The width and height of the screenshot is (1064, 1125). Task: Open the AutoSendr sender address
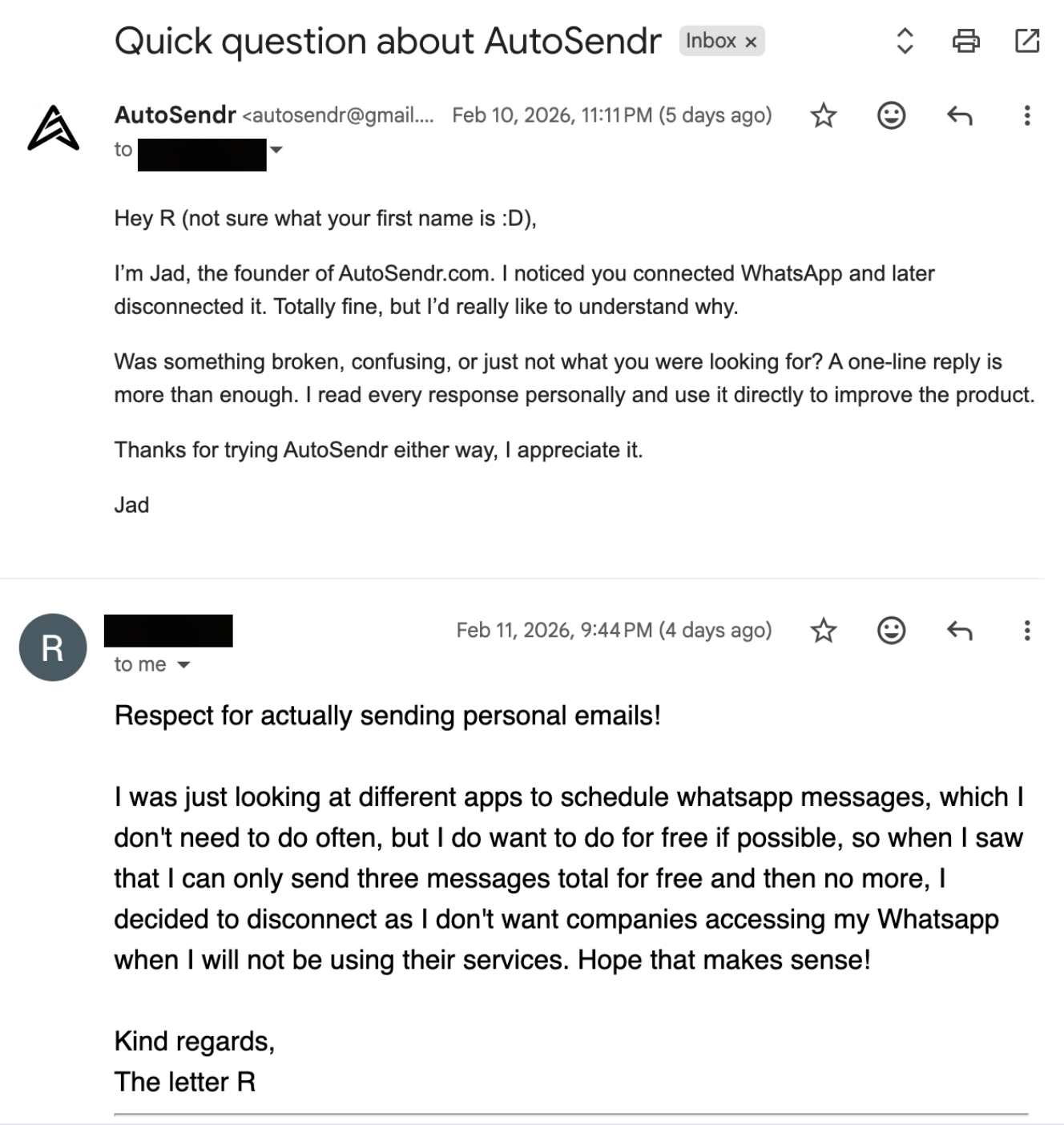[337, 115]
